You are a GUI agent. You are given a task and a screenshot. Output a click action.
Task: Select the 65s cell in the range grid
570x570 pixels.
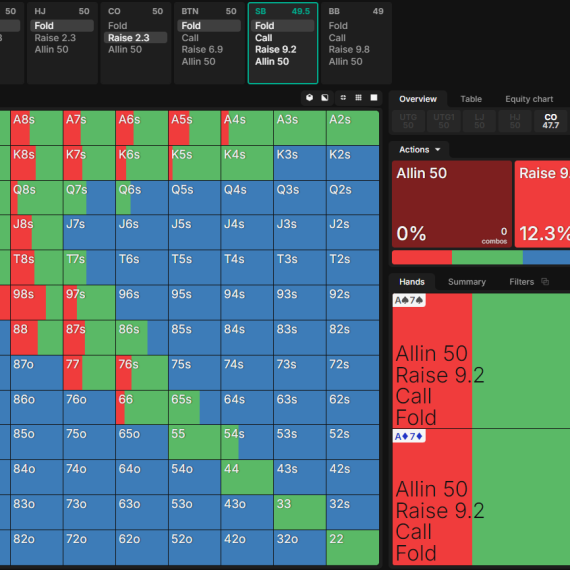[x=194, y=408]
